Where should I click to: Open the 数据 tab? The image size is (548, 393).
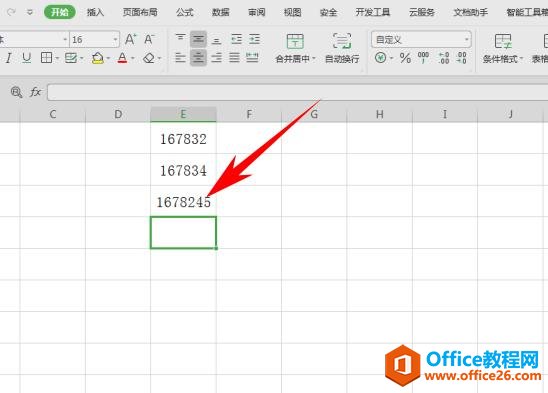pos(221,12)
